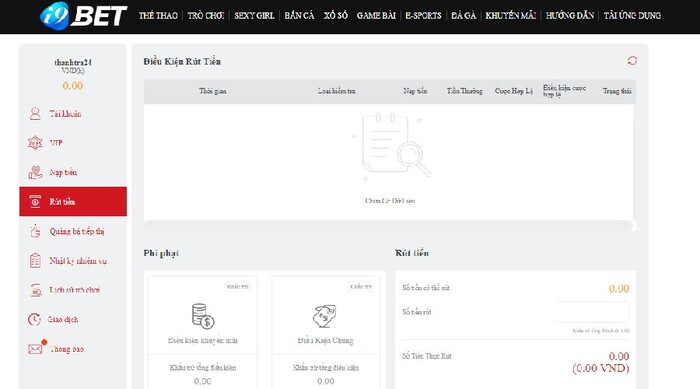Open the KHUYẾN MÃI promotions page
The height and width of the screenshot is (389, 700).
click(511, 16)
